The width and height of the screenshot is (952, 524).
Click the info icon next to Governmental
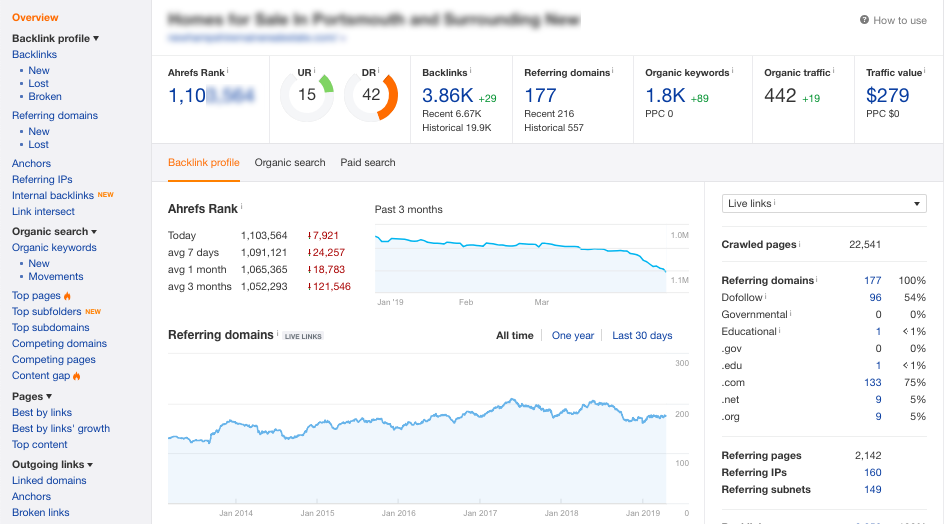click(x=790, y=313)
